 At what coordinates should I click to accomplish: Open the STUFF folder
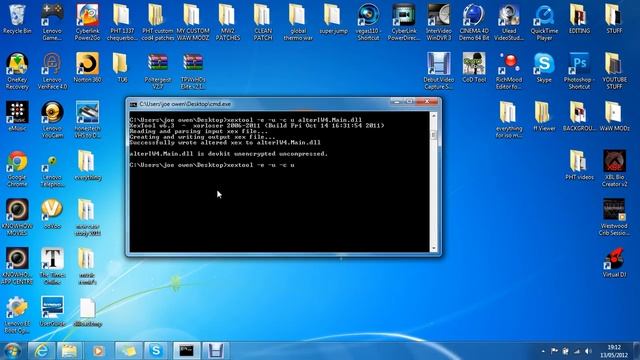614,19
